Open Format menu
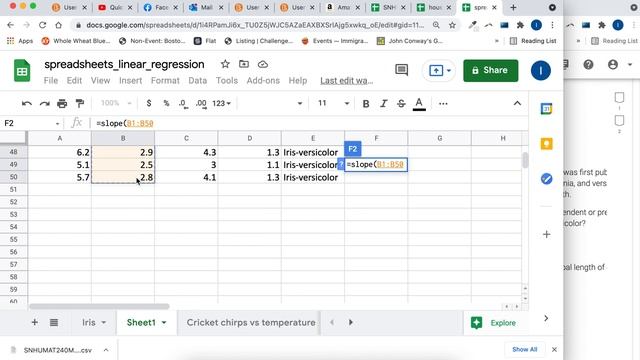 (165, 80)
